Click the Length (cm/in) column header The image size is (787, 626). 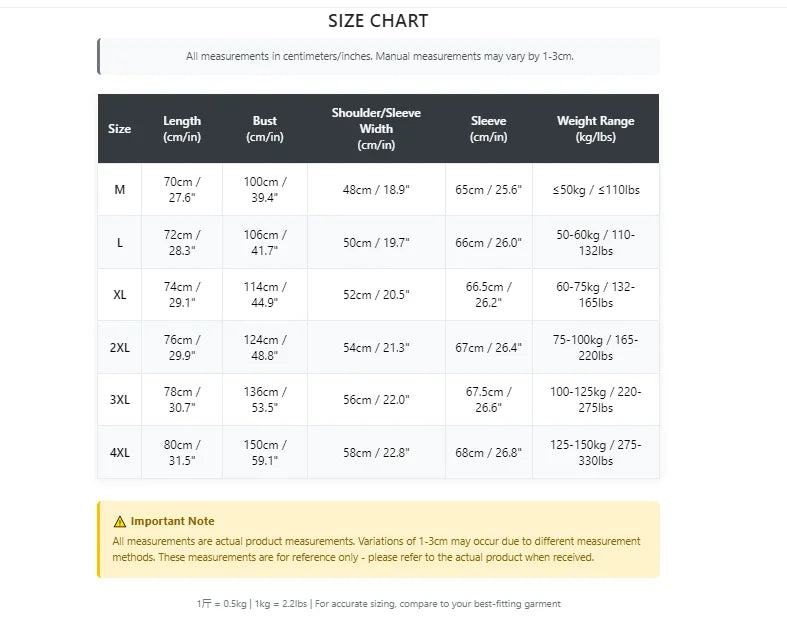point(182,129)
